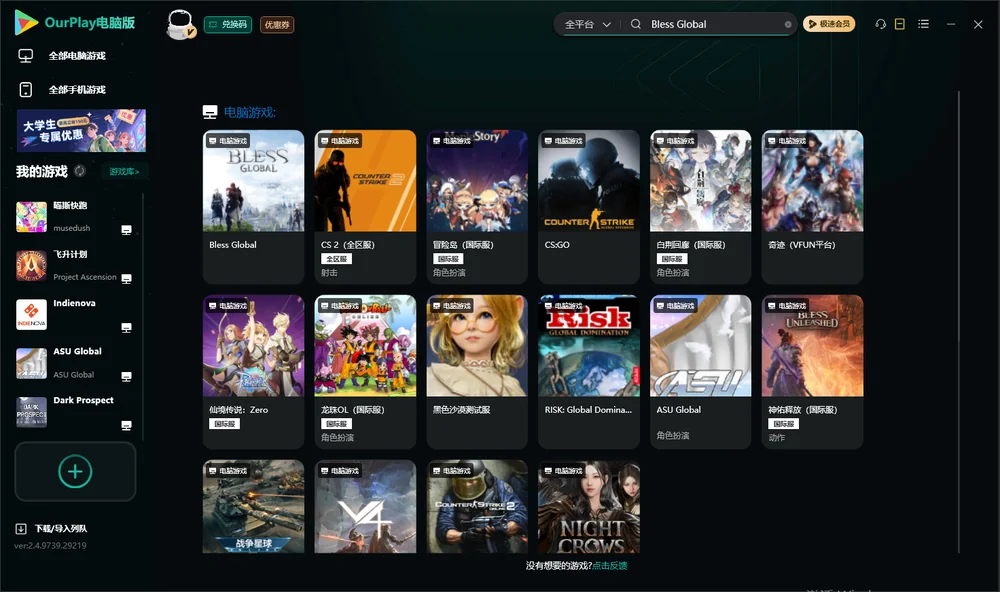Click the PC icon on Indienova row
This screenshot has height=592, width=1000.
[126, 328]
